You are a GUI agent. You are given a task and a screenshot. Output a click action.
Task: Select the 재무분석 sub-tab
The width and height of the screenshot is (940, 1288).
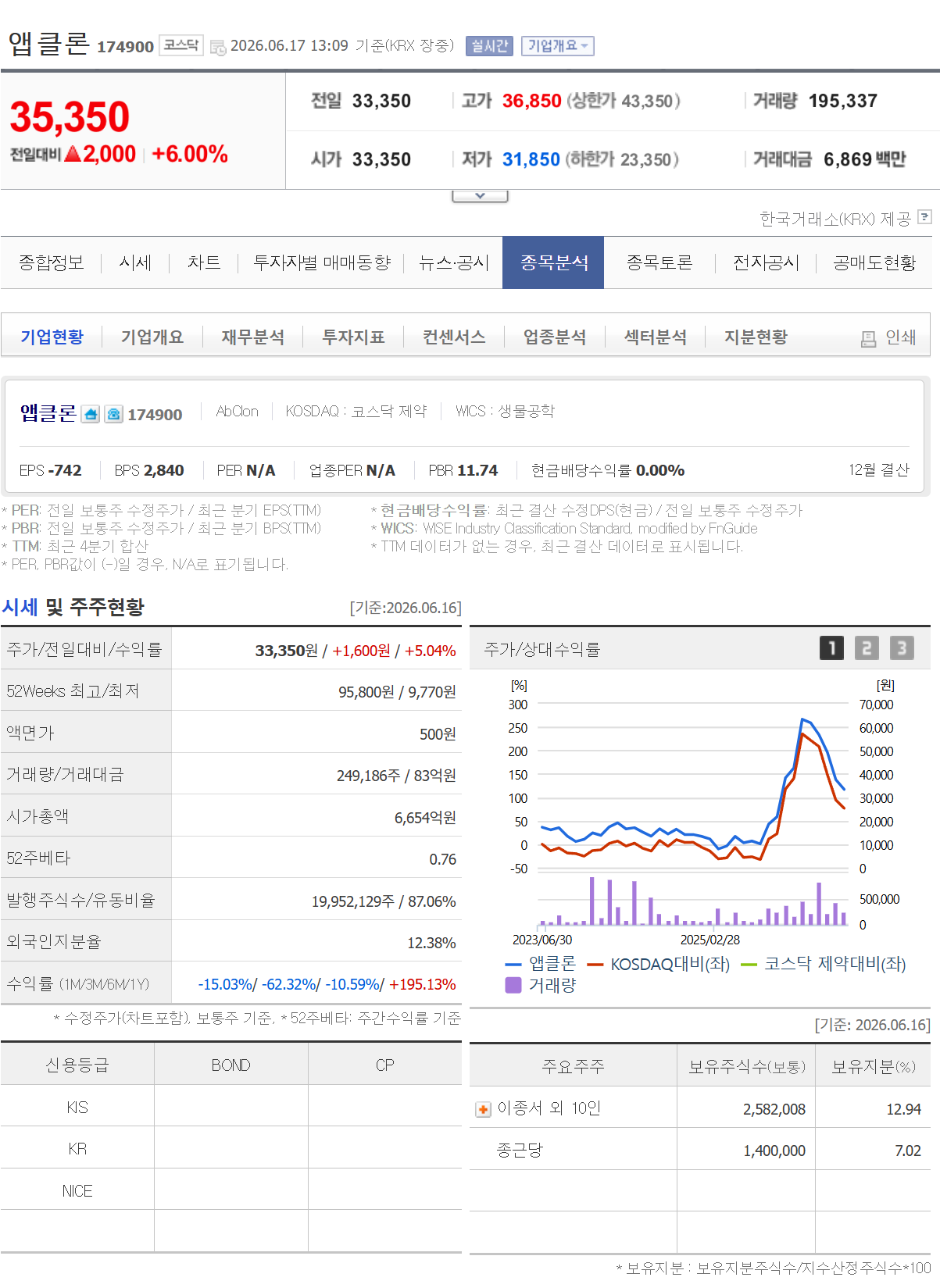252,337
